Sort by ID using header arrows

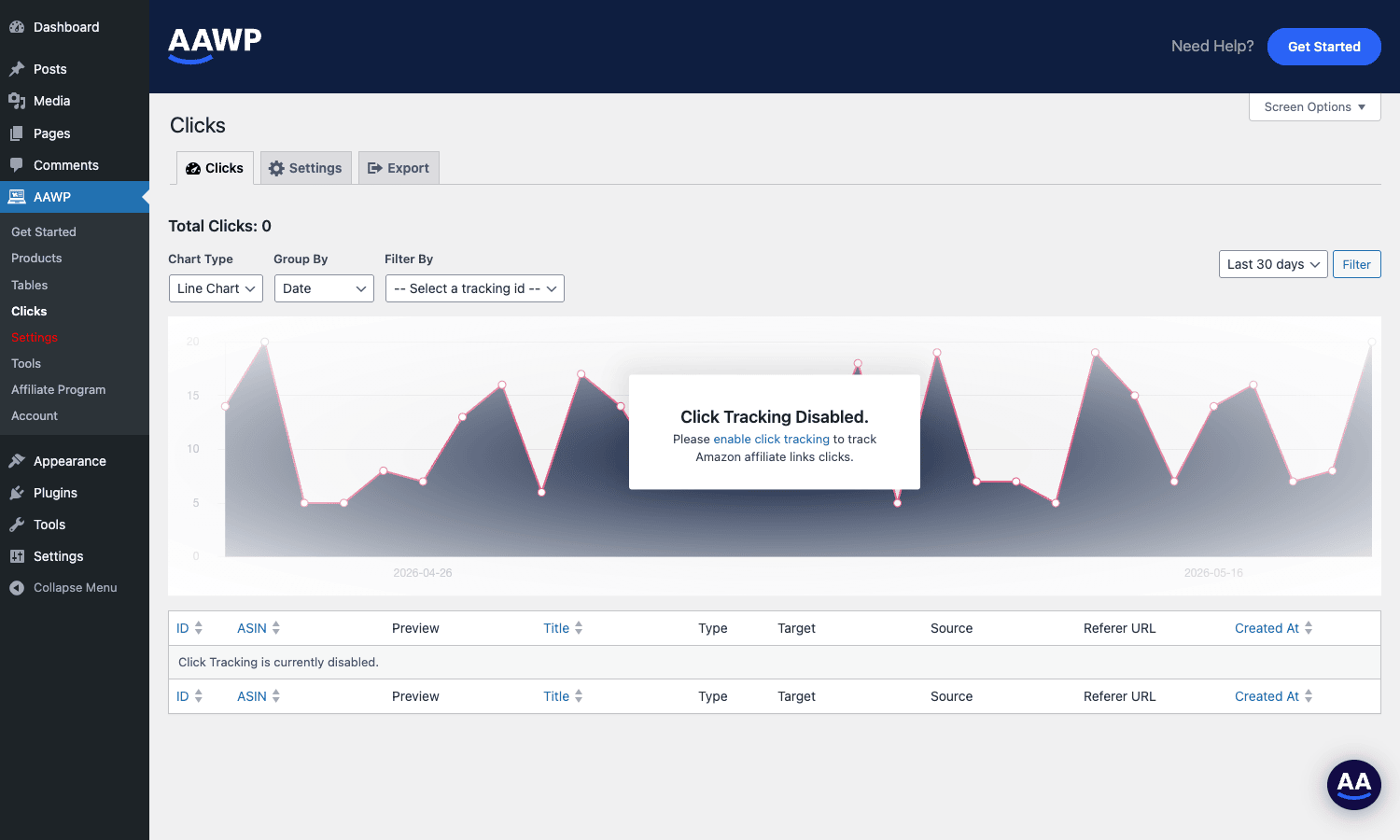tap(199, 628)
